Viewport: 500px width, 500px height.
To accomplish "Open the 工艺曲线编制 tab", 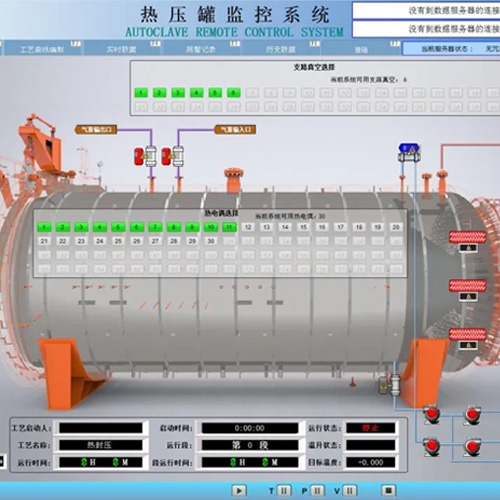I will (42, 49).
